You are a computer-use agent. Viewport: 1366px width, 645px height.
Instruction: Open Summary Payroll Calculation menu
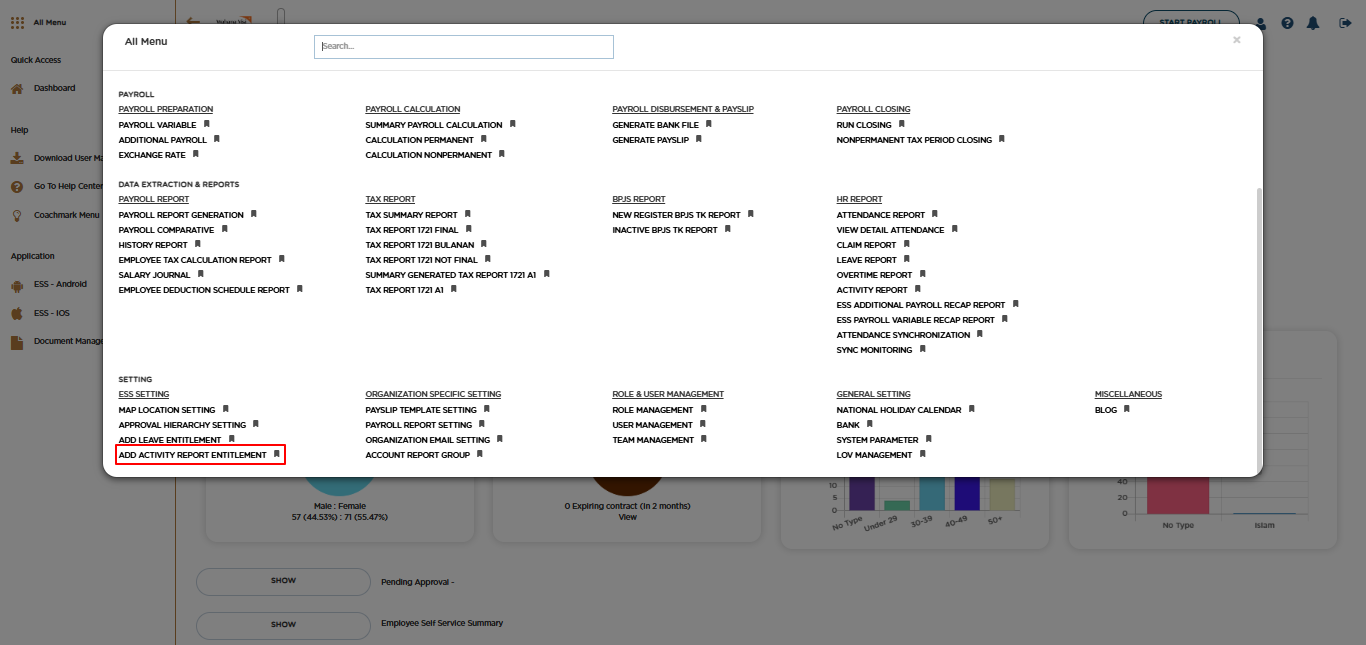click(x=434, y=125)
